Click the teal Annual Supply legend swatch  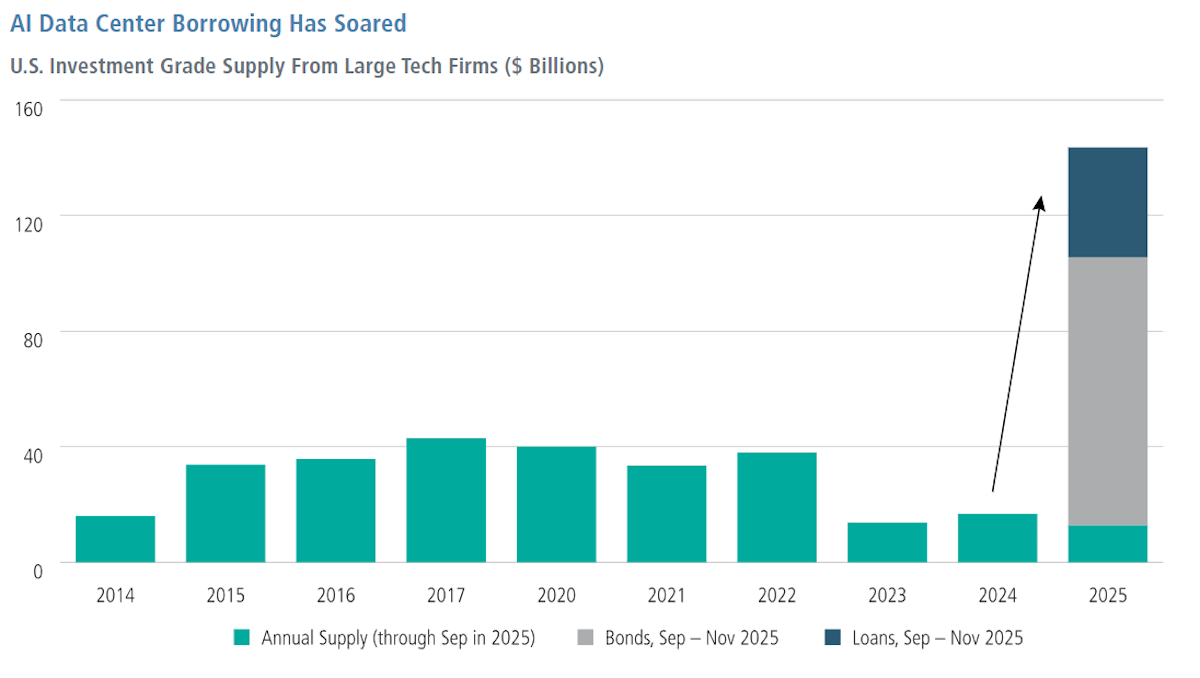[x=240, y=637]
